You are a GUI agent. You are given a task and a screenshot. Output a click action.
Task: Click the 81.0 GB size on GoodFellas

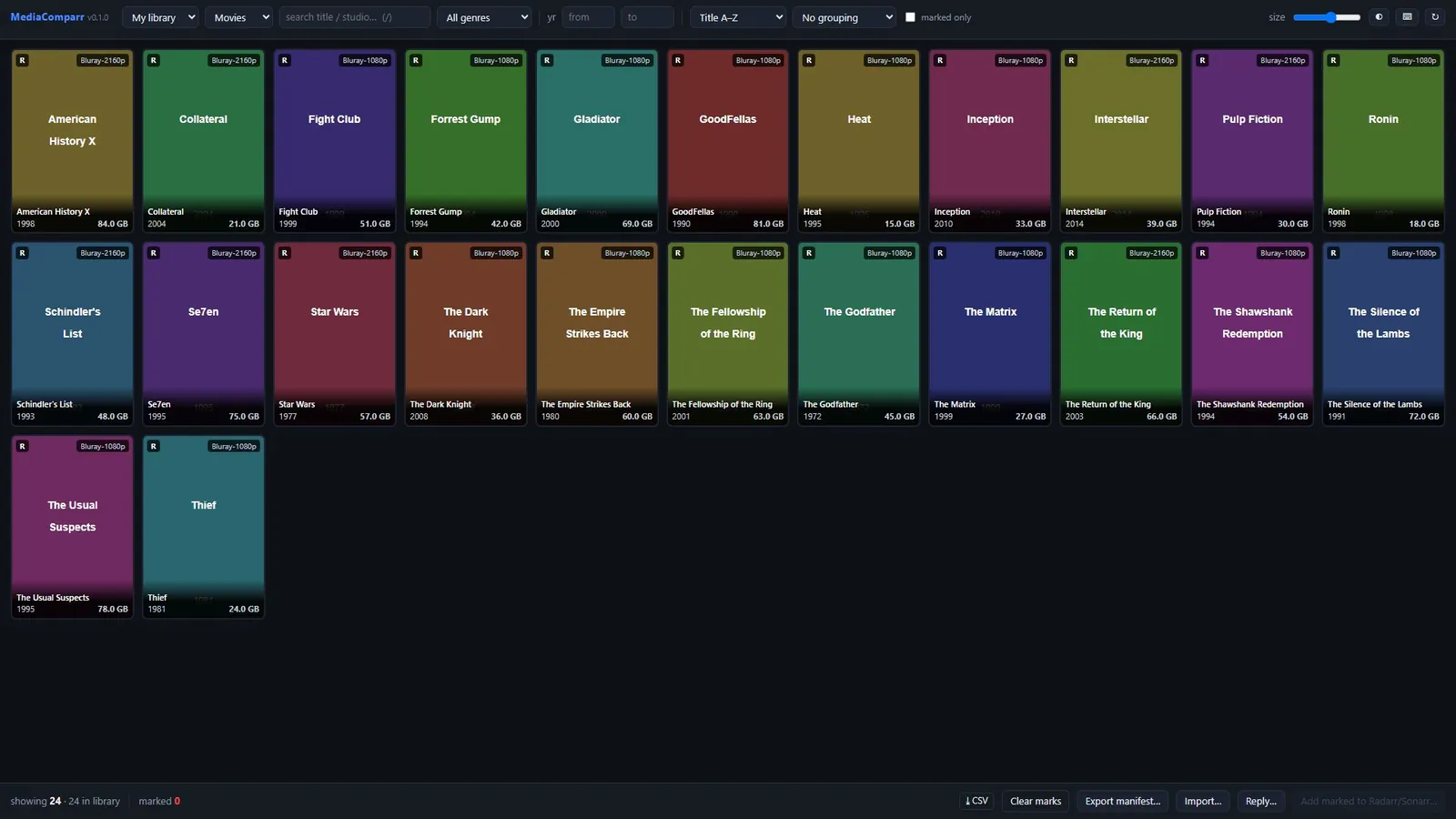pyautogui.click(x=768, y=224)
